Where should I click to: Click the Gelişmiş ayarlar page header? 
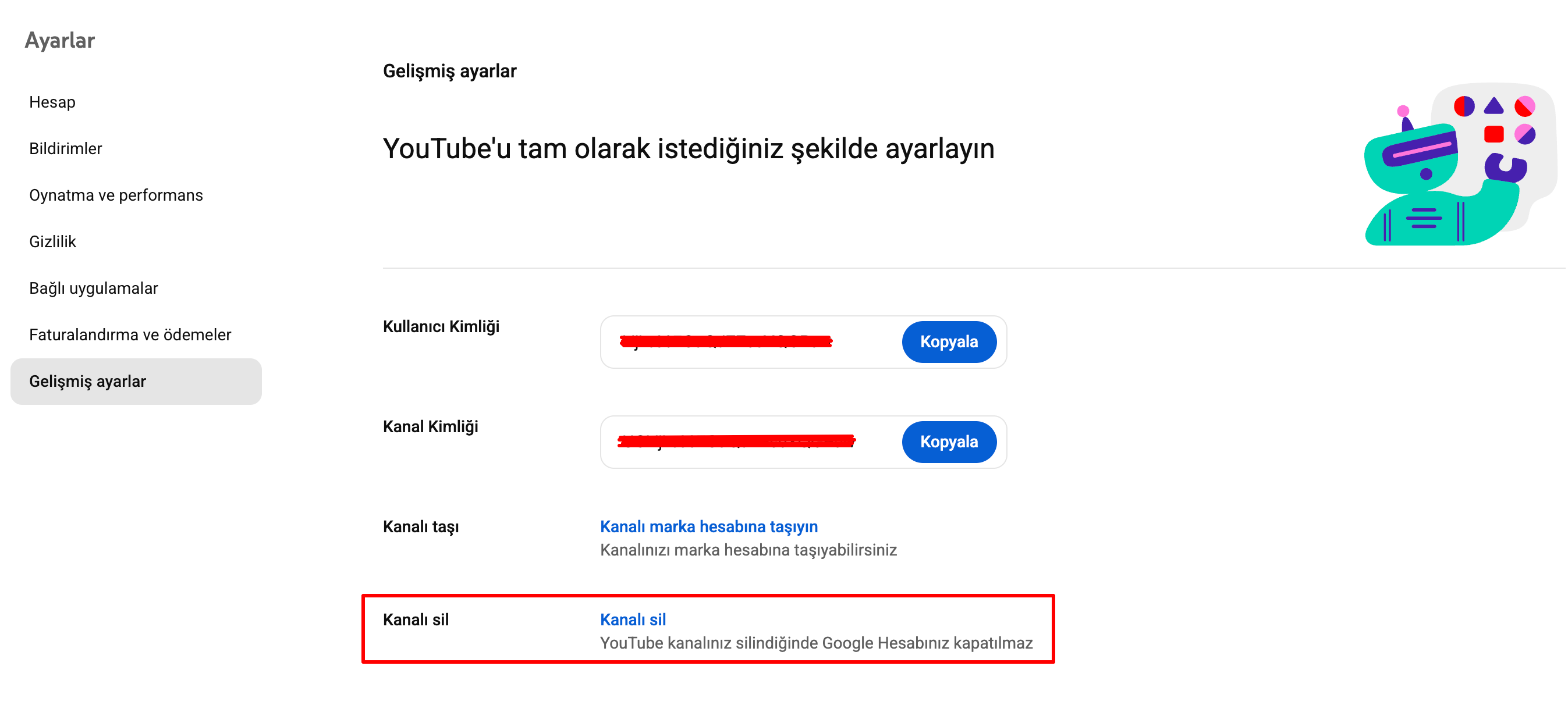point(449,70)
